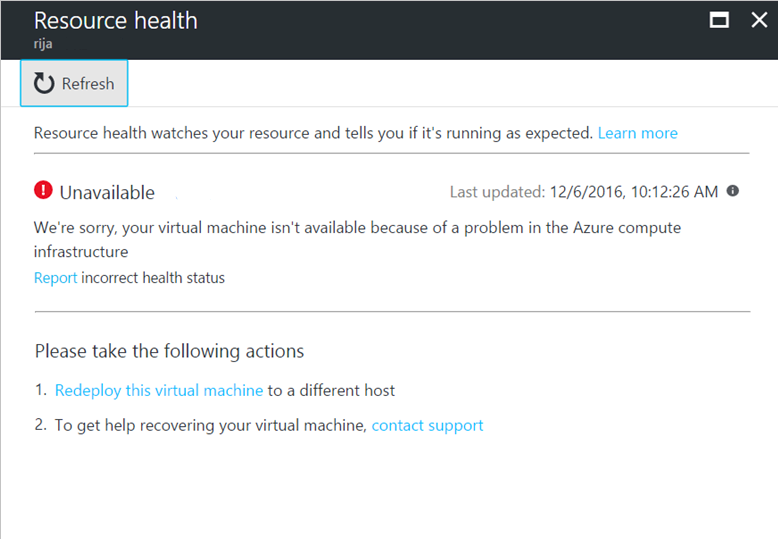Viewport: 778px width, 539px height.
Task: Click the Resource health blade title
Action: click(116, 21)
